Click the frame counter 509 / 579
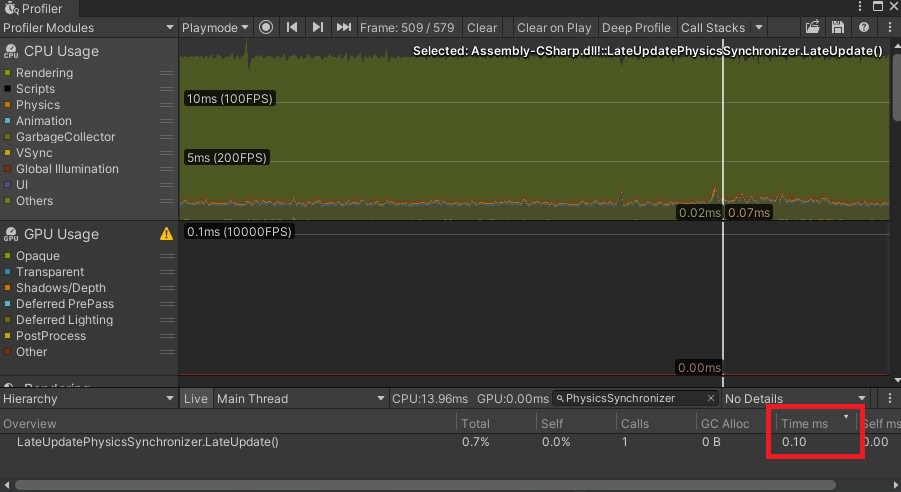 coord(407,27)
